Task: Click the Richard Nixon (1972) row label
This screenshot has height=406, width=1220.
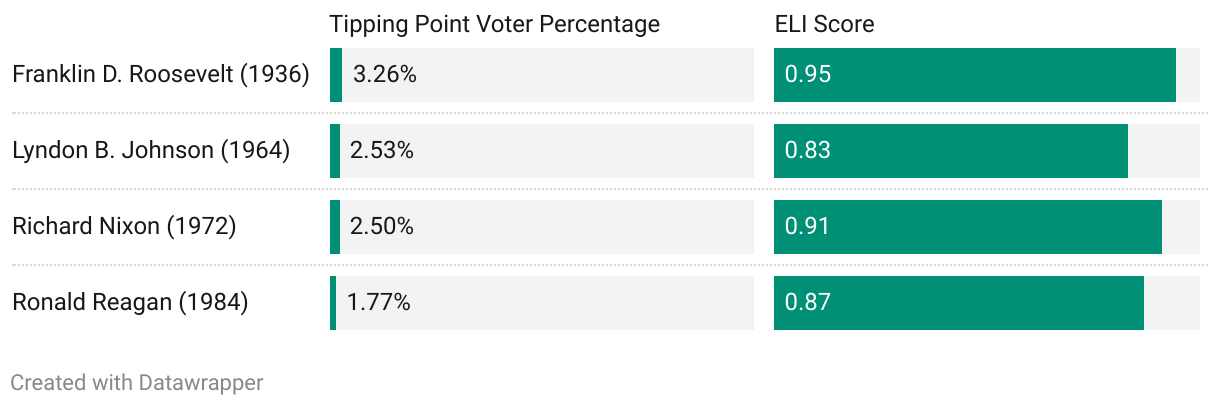Action: tap(124, 227)
